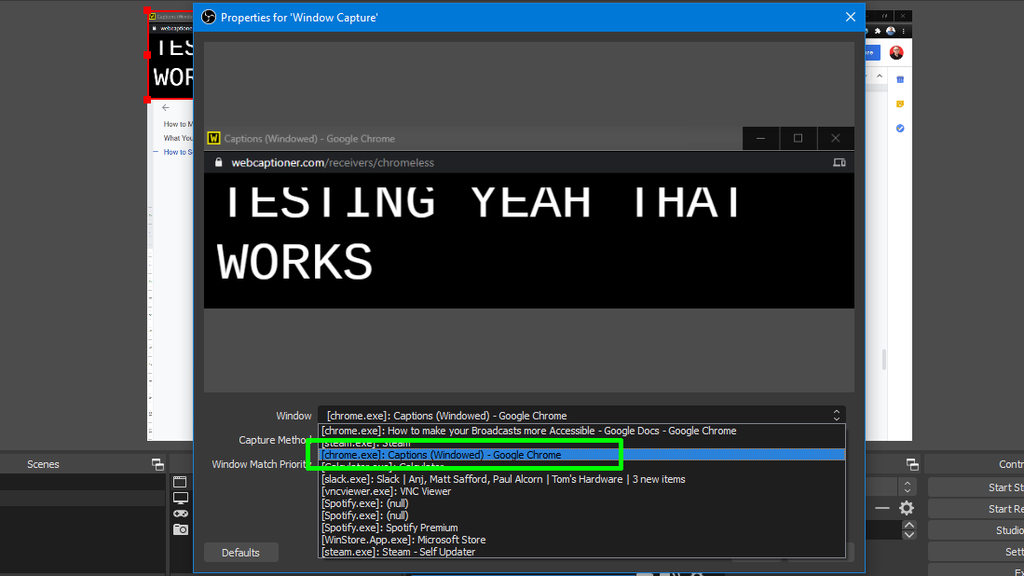Adjust the horizontal volume slider in the mixer
This screenshot has width=1024, height=576.
coord(881,508)
